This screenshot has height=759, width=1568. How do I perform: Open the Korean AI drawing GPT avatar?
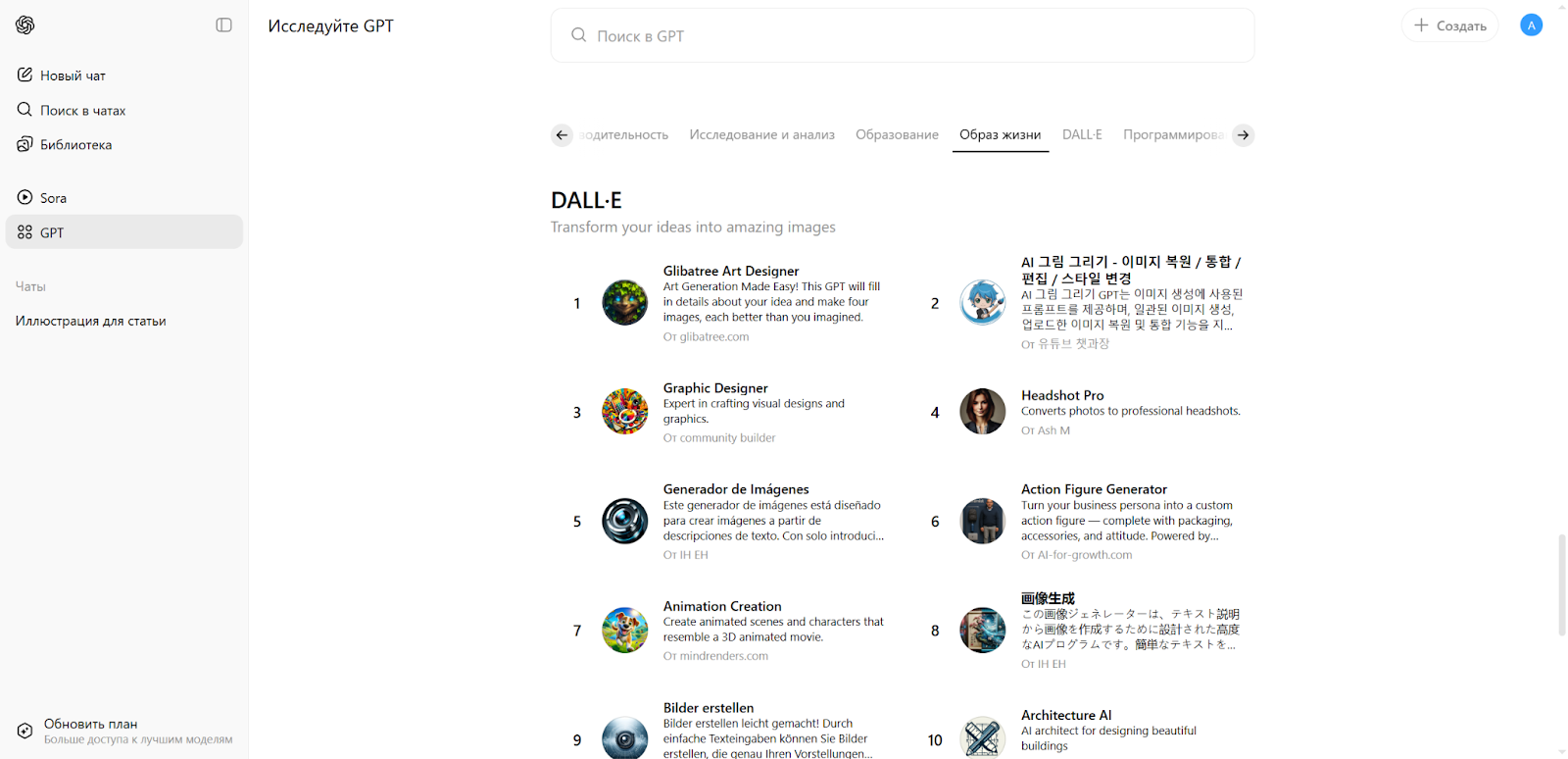(983, 303)
